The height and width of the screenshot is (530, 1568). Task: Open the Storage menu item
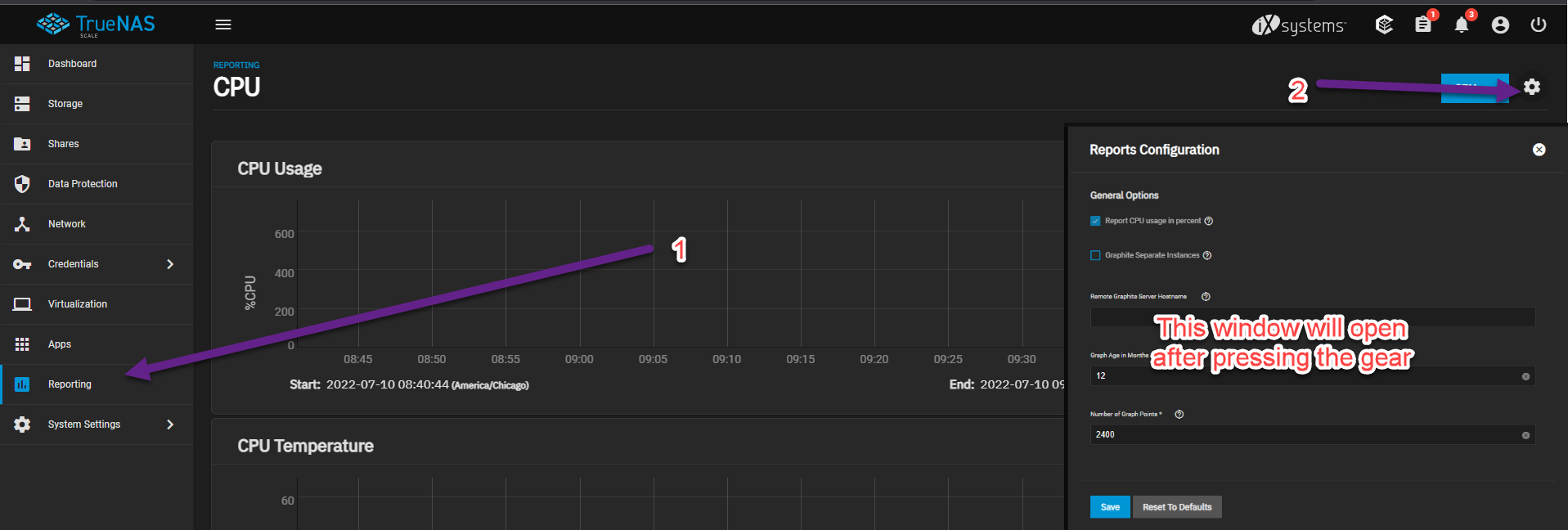pos(97,104)
